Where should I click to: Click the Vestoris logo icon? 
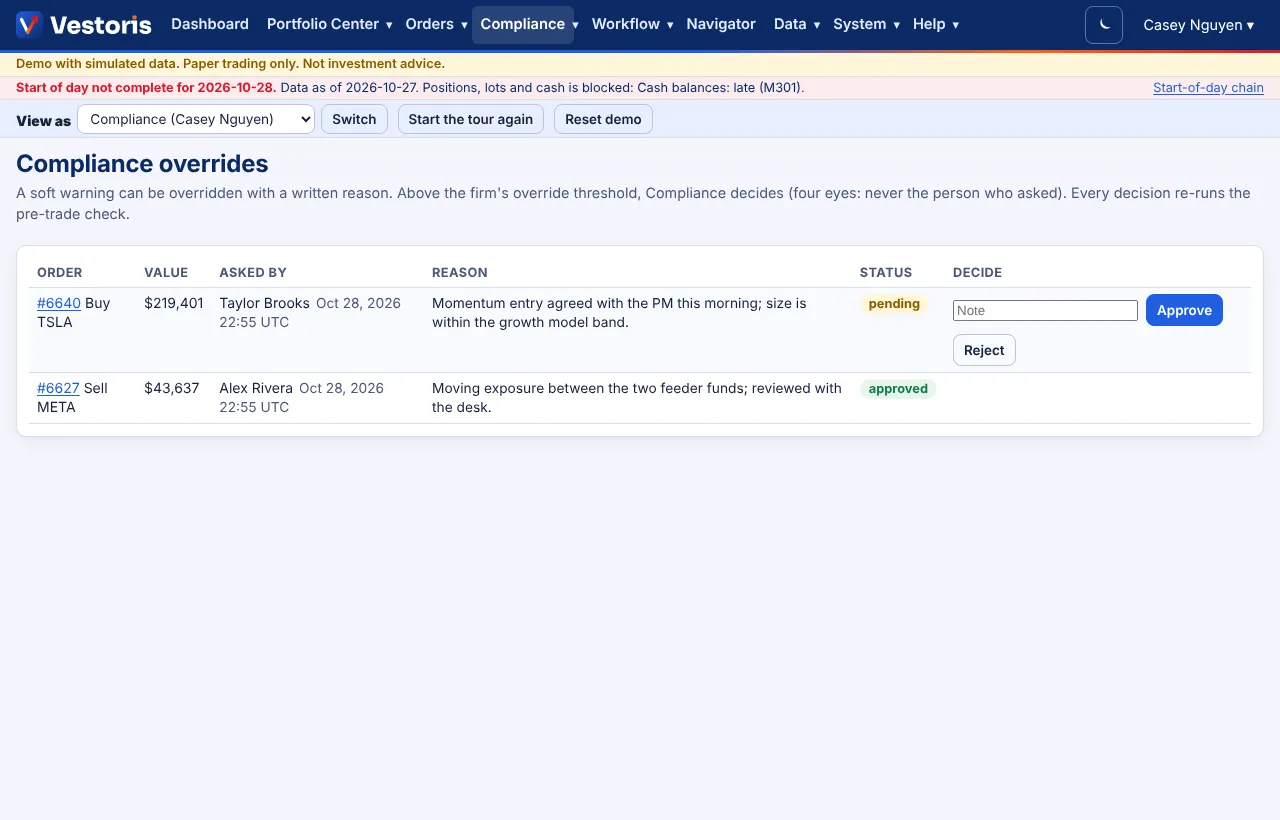(29, 24)
